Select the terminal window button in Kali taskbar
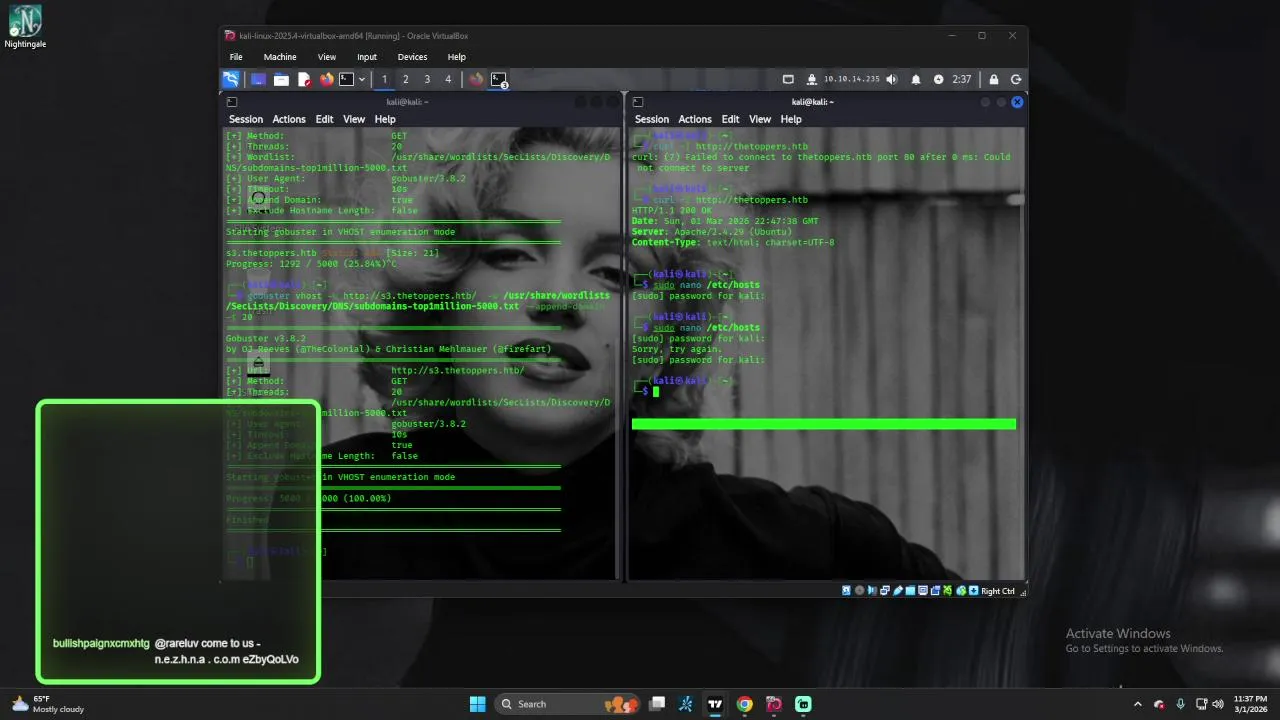 (499, 79)
